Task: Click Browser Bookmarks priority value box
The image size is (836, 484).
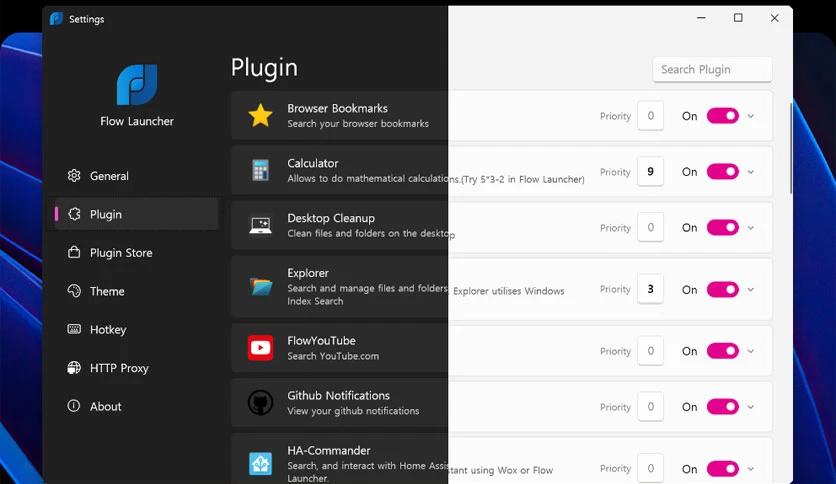Action: (x=650, y=116)
